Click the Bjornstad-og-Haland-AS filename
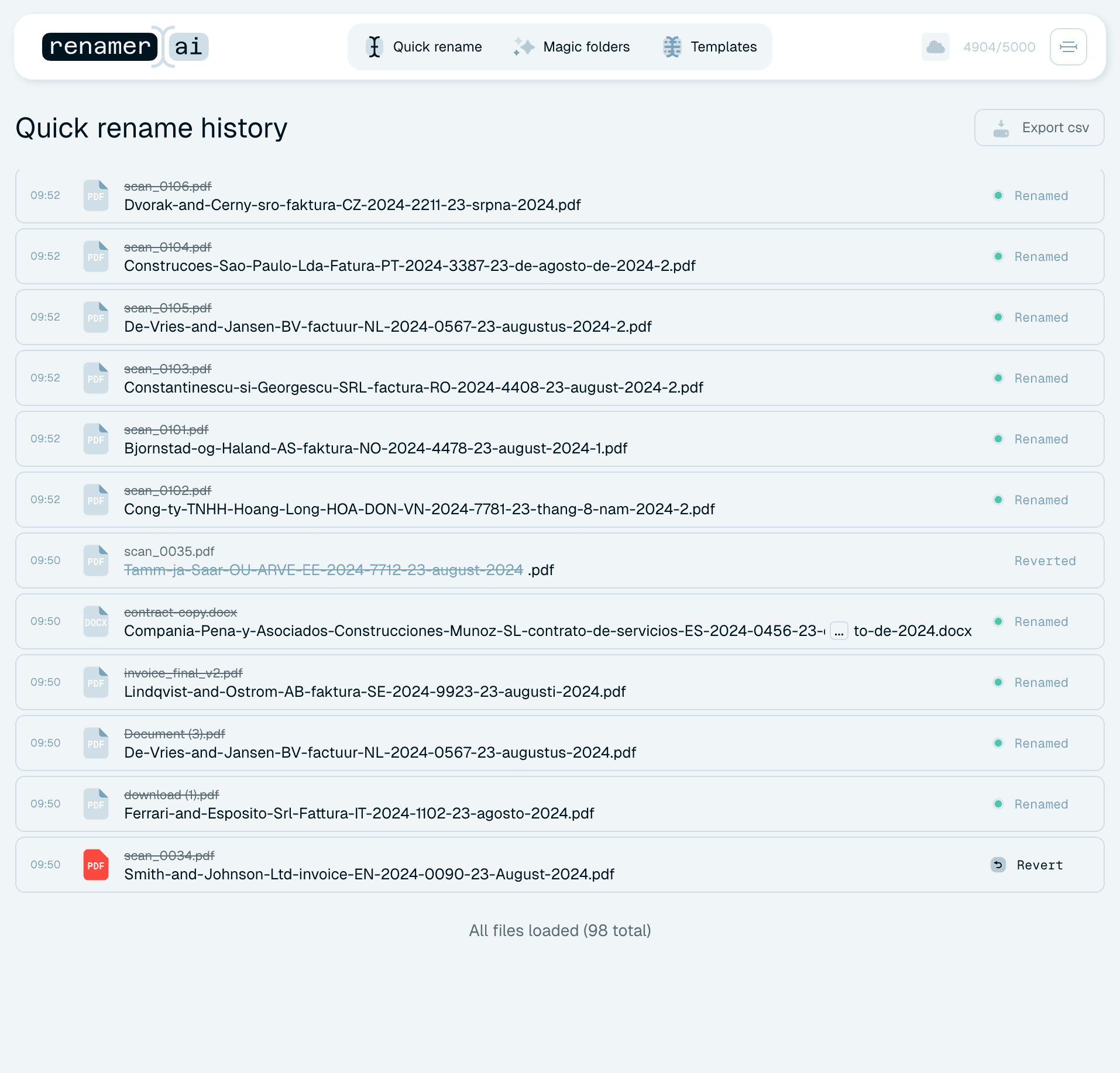 (x=376, y=448)
